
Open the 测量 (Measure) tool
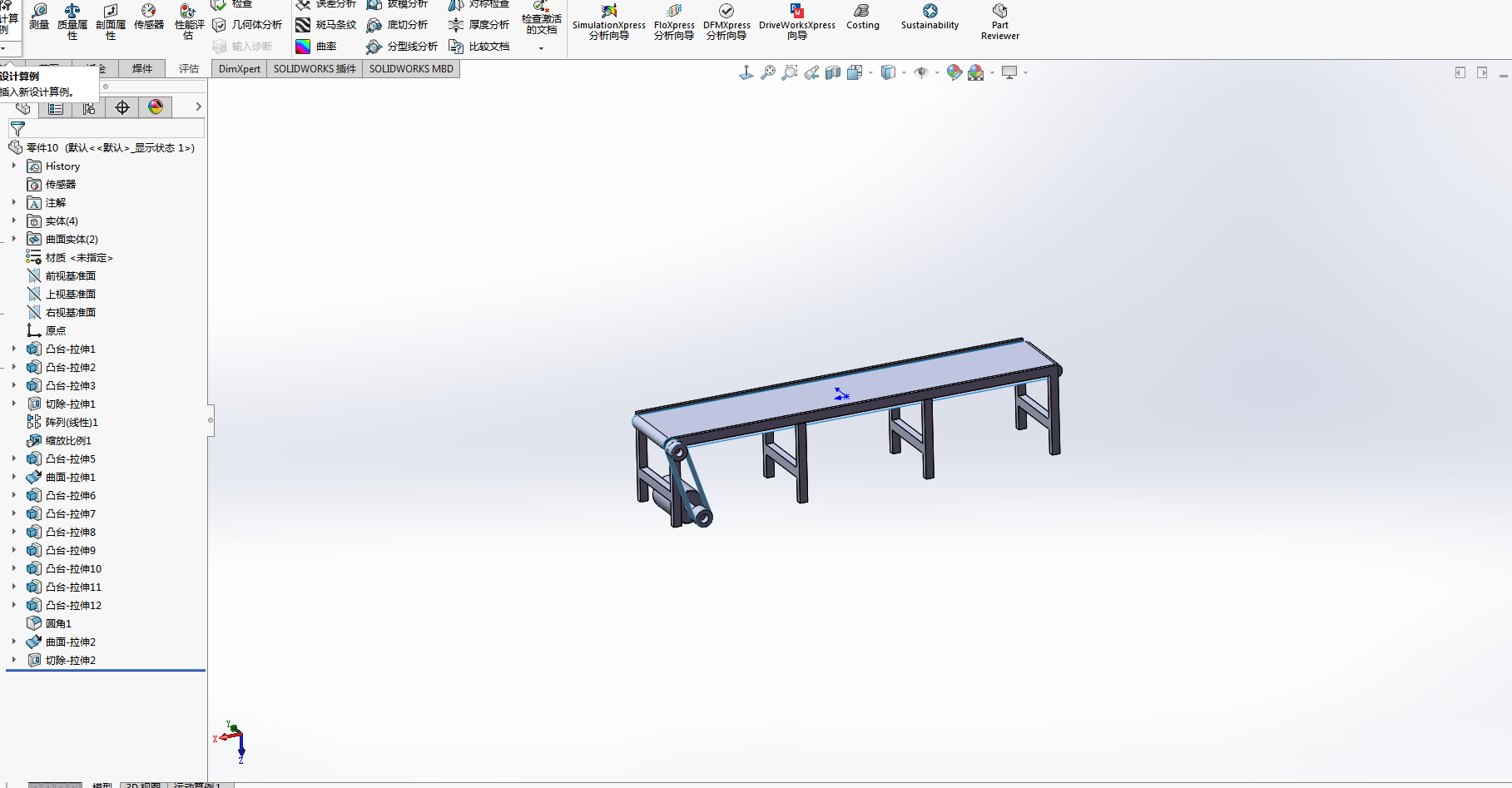39,15
